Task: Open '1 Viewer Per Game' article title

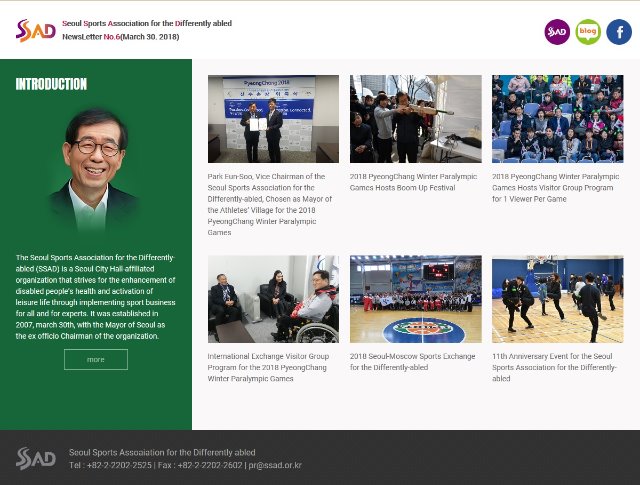Action: pos(556,187)
